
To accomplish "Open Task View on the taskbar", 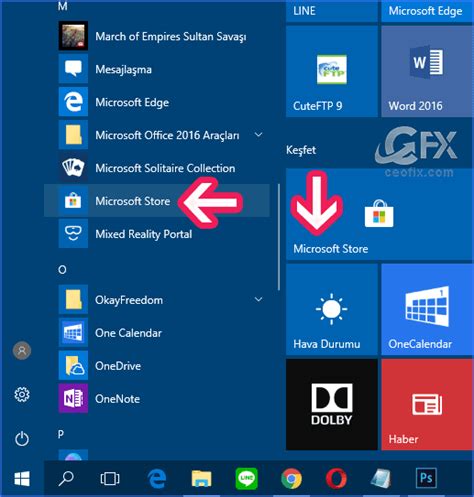I will pyautogui.click(x=110, y=479).
